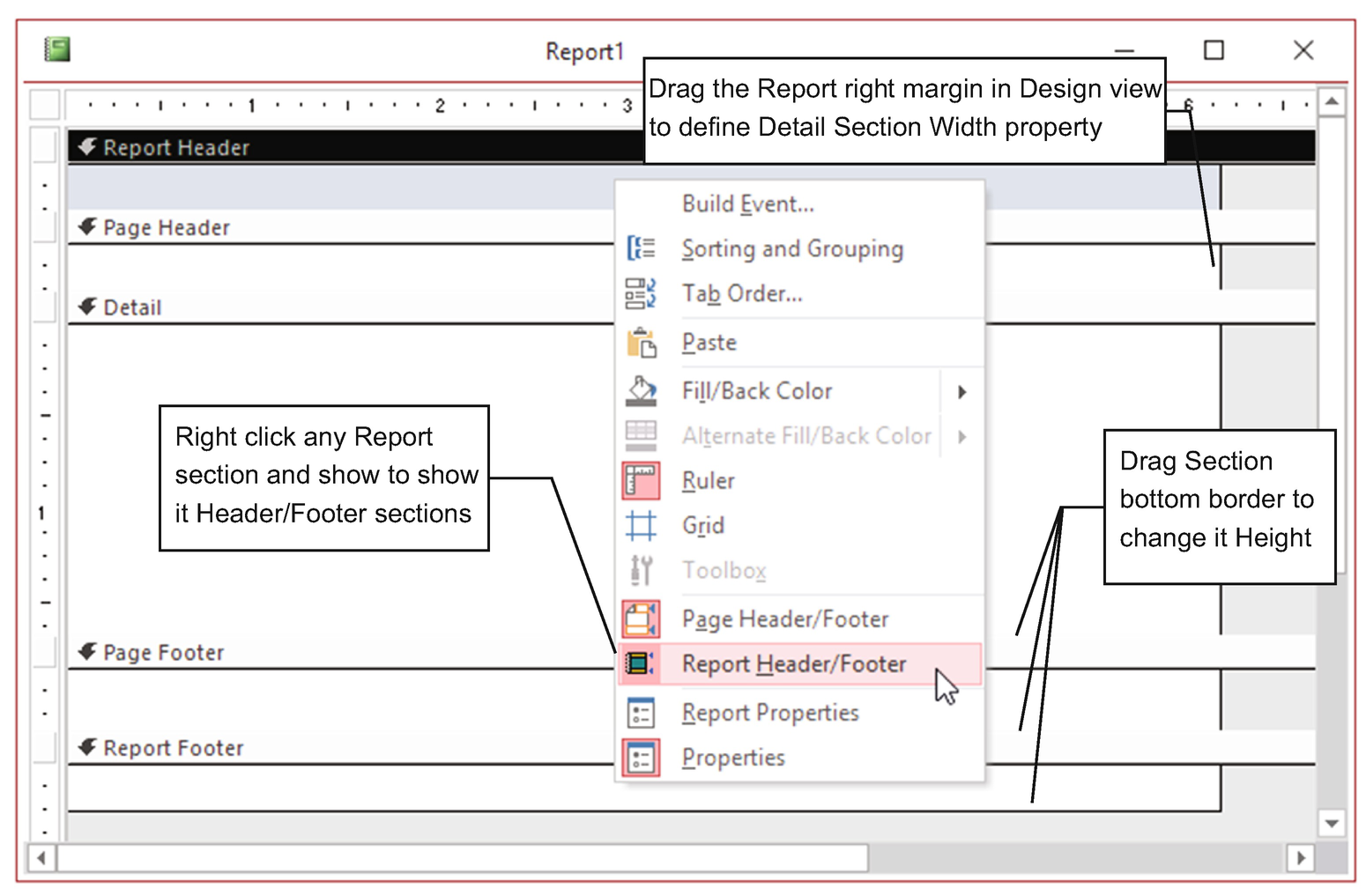Click the Paste clipboard icon
1366x896 pixels.
click(641, 343)
